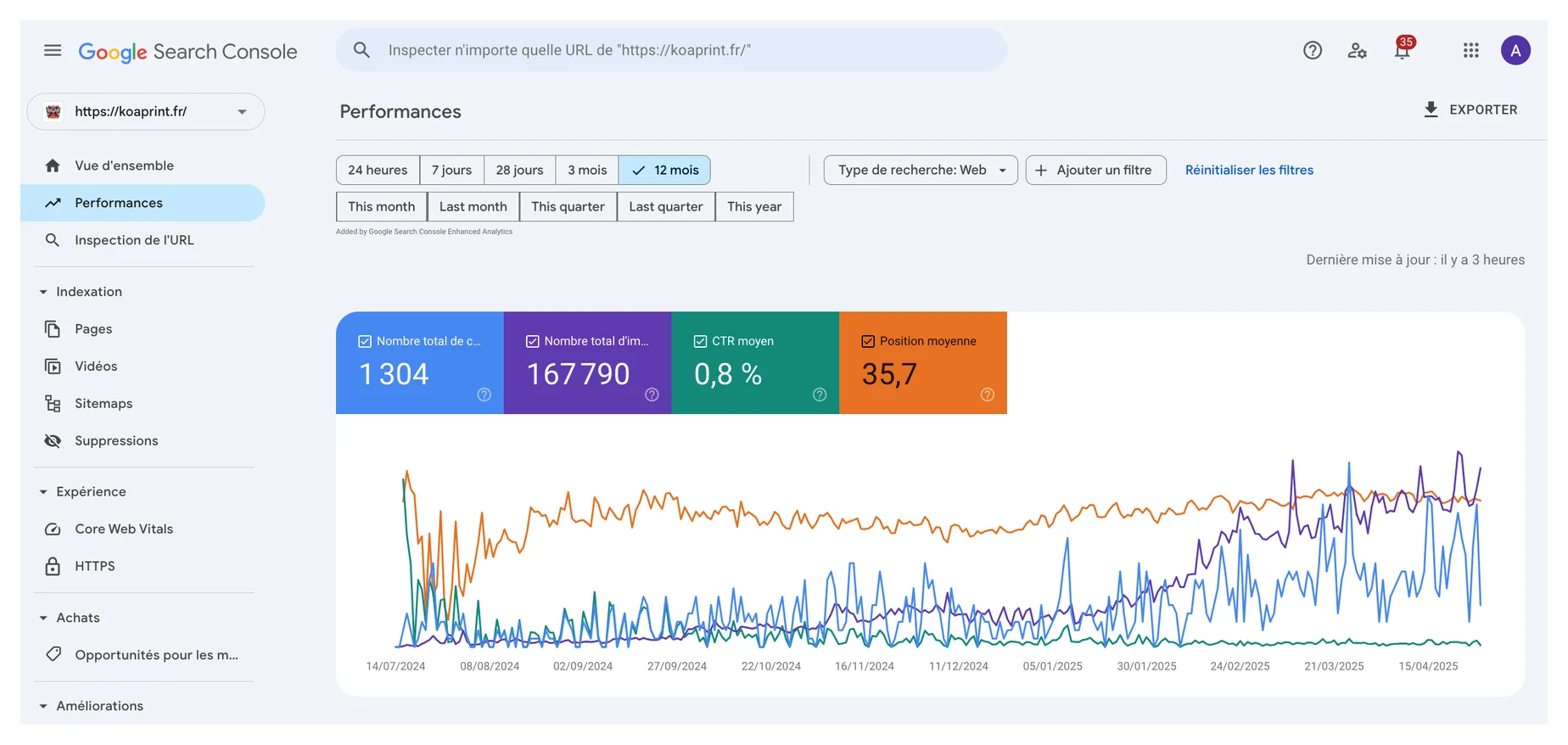Screen dimensions: 1568x745
Task: Click the Ajouter un filtre button
Action: 1095,170
